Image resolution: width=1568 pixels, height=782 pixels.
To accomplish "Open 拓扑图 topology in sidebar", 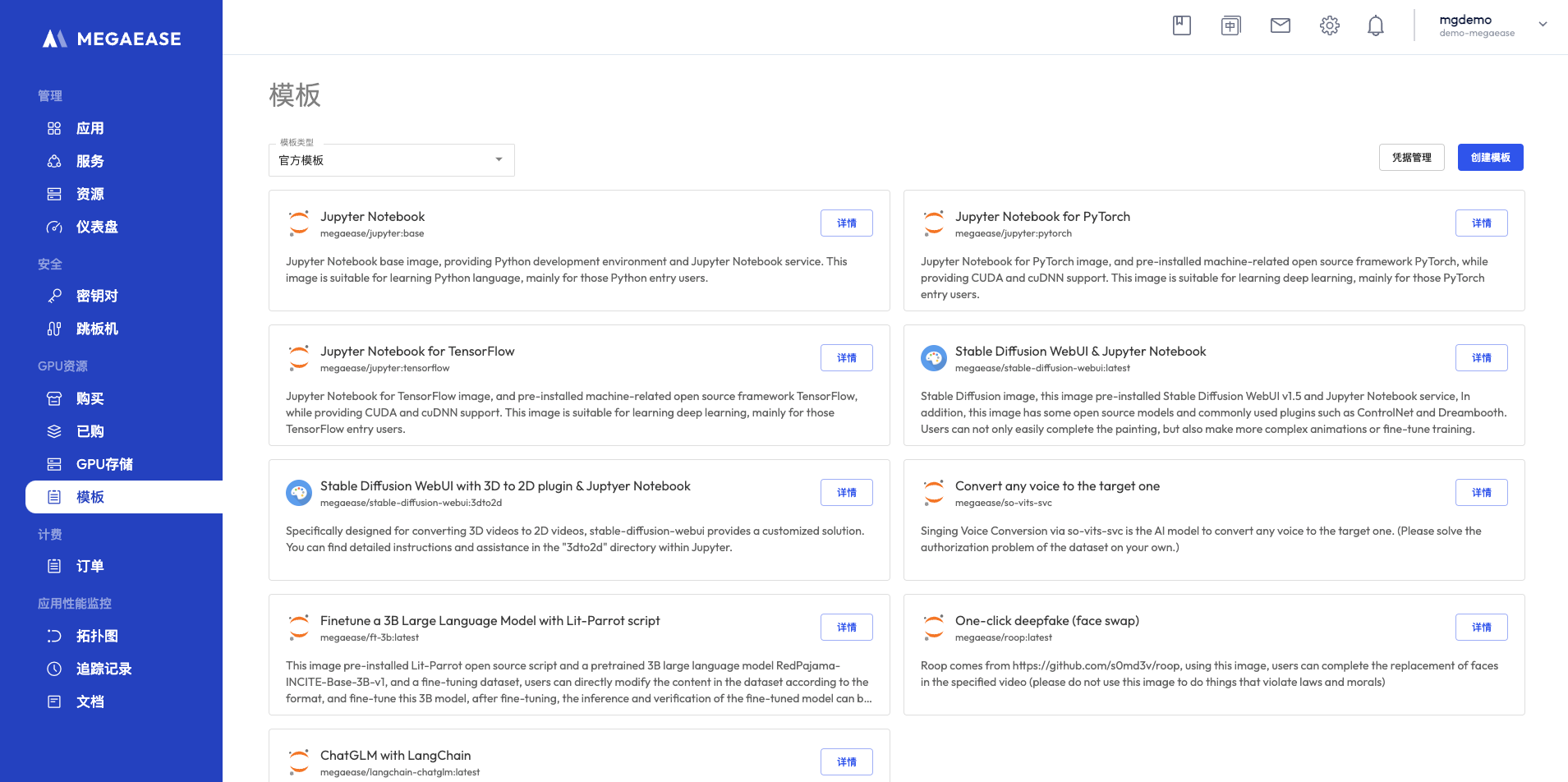I will pos(97,636).
